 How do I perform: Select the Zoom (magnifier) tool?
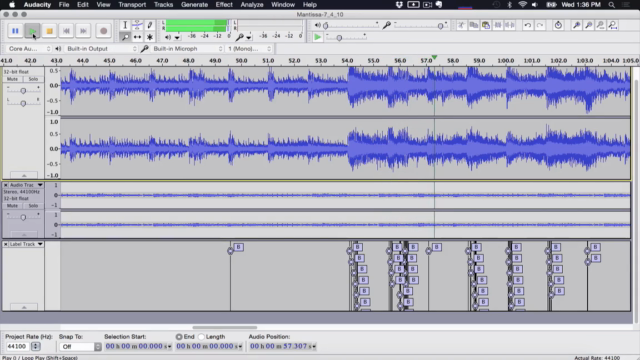pos(125,37)
